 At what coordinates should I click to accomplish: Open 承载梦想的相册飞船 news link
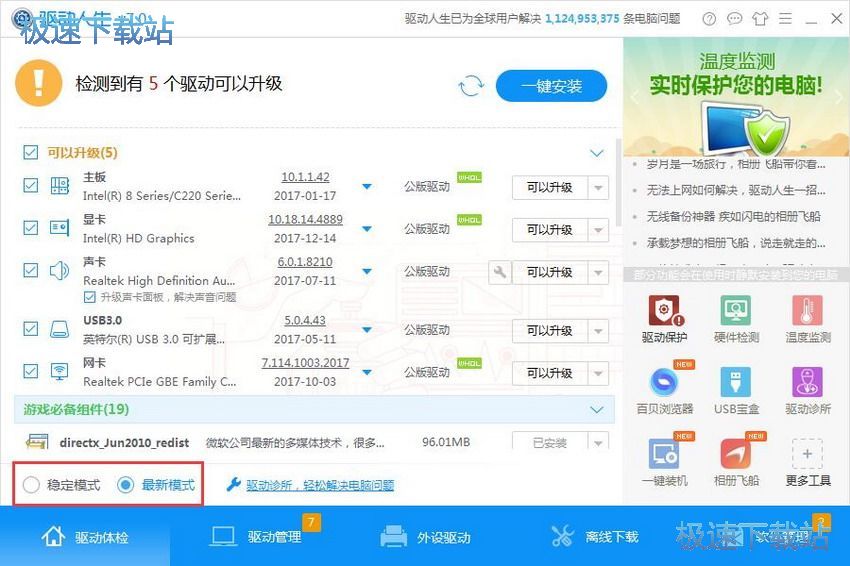tap(736, 243)
